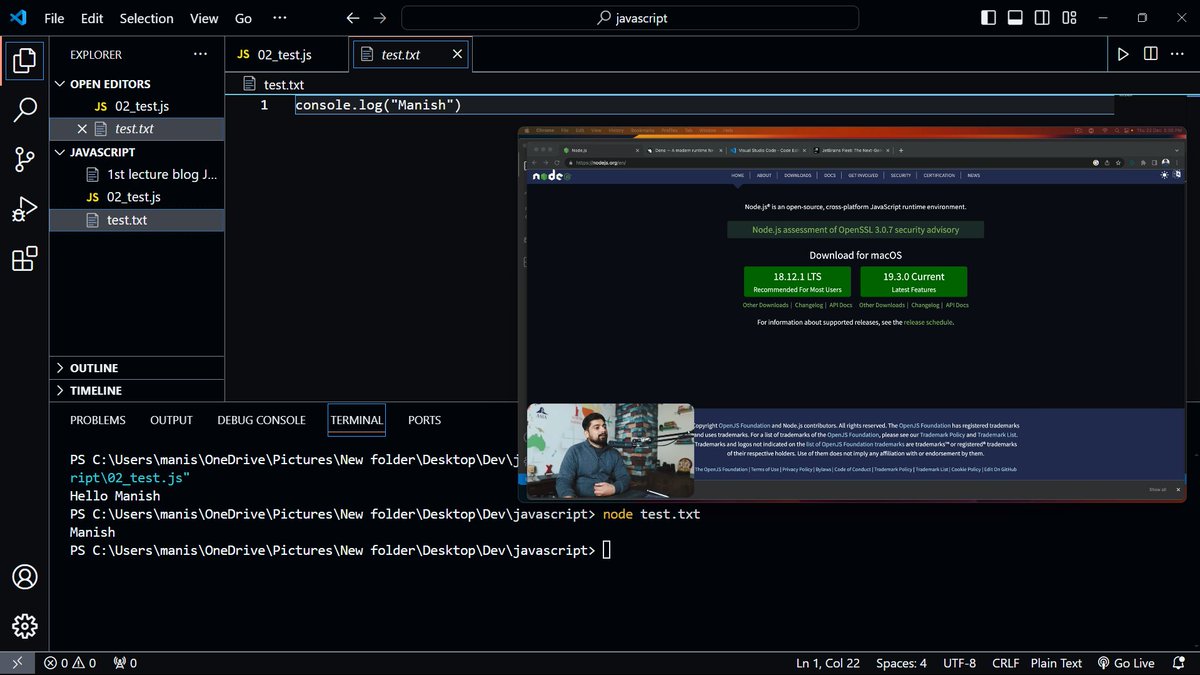Image resolution: width=1200 pixels, height=675 pixels.
Task: Run the current file with the play button
Action: [x=1123, y=53]
